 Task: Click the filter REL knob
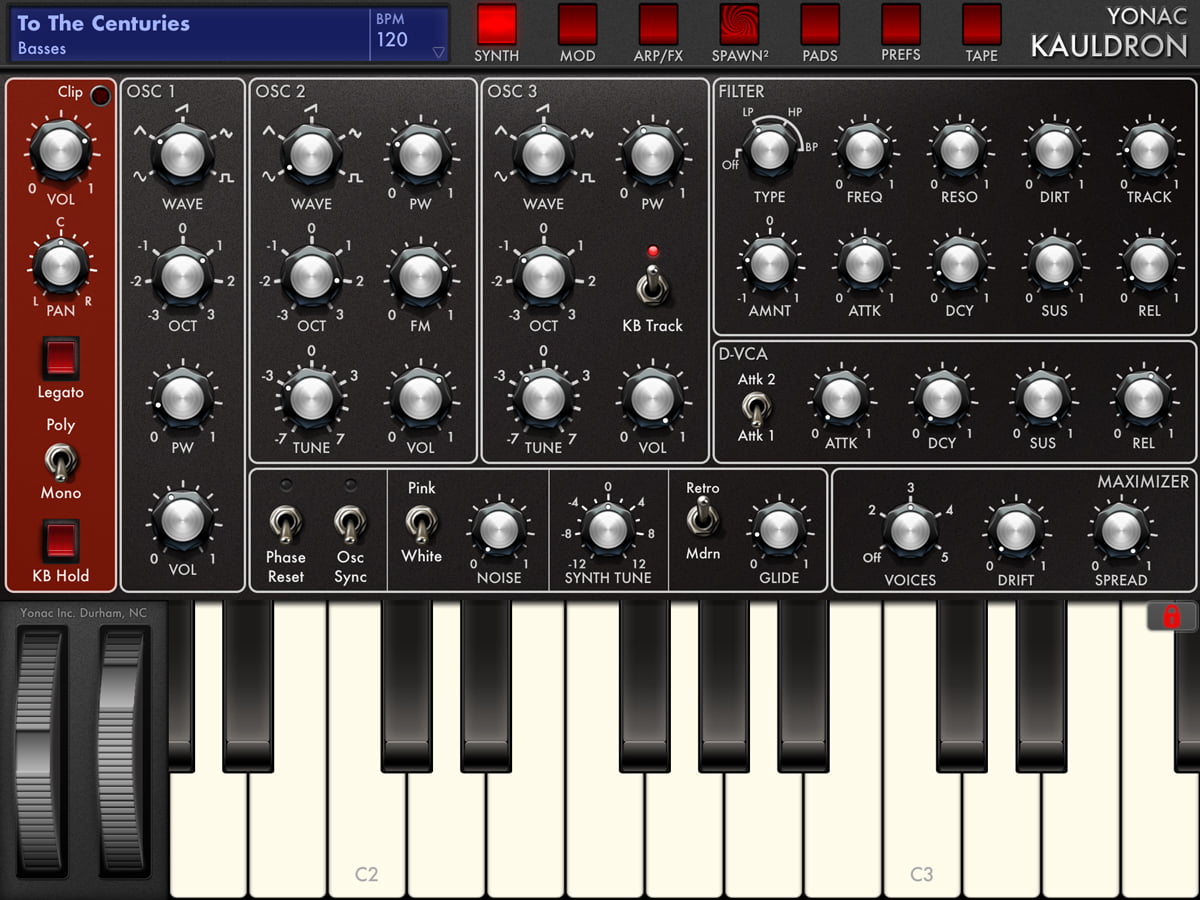[x=1149, y=263]
